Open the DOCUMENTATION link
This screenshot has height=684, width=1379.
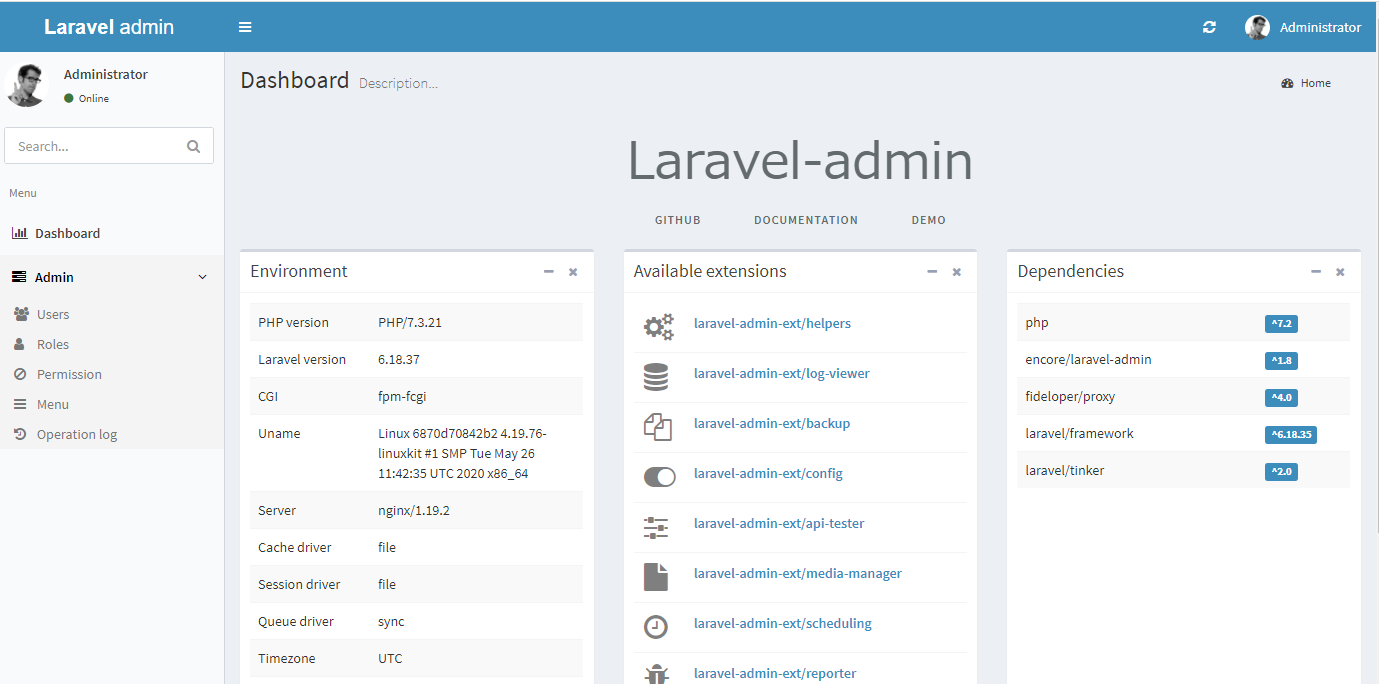(806, 220)
